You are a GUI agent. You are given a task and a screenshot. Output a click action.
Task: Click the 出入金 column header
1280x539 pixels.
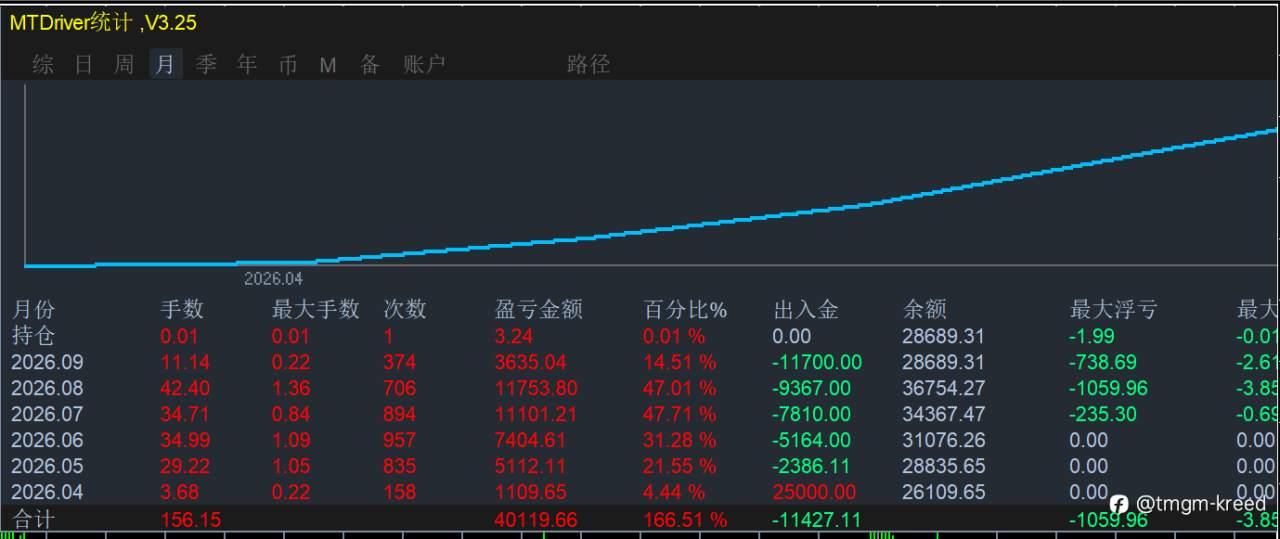(806, 310)
